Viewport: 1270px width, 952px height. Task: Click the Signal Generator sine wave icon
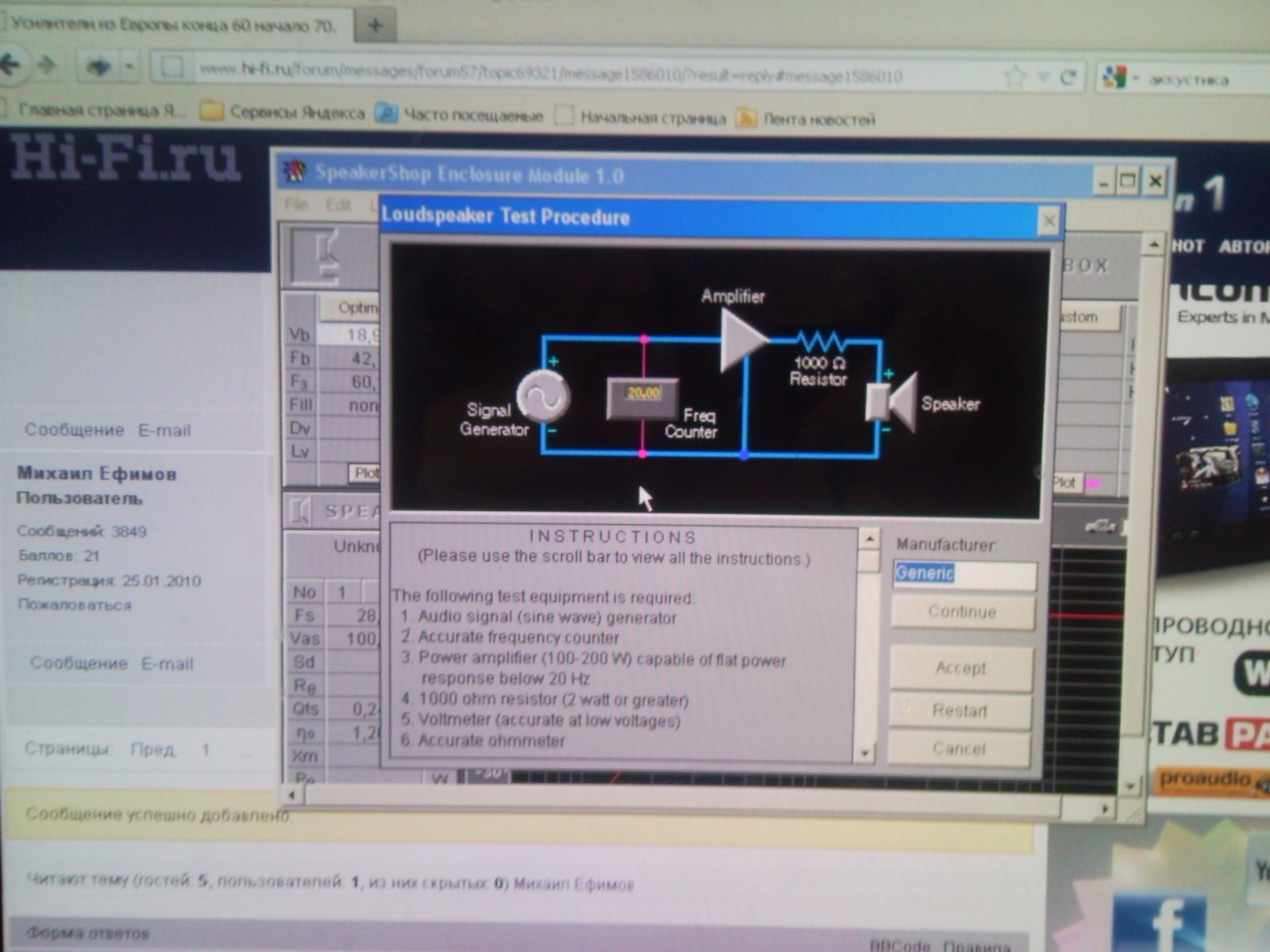pyautogui.click(x=543, y=396)
